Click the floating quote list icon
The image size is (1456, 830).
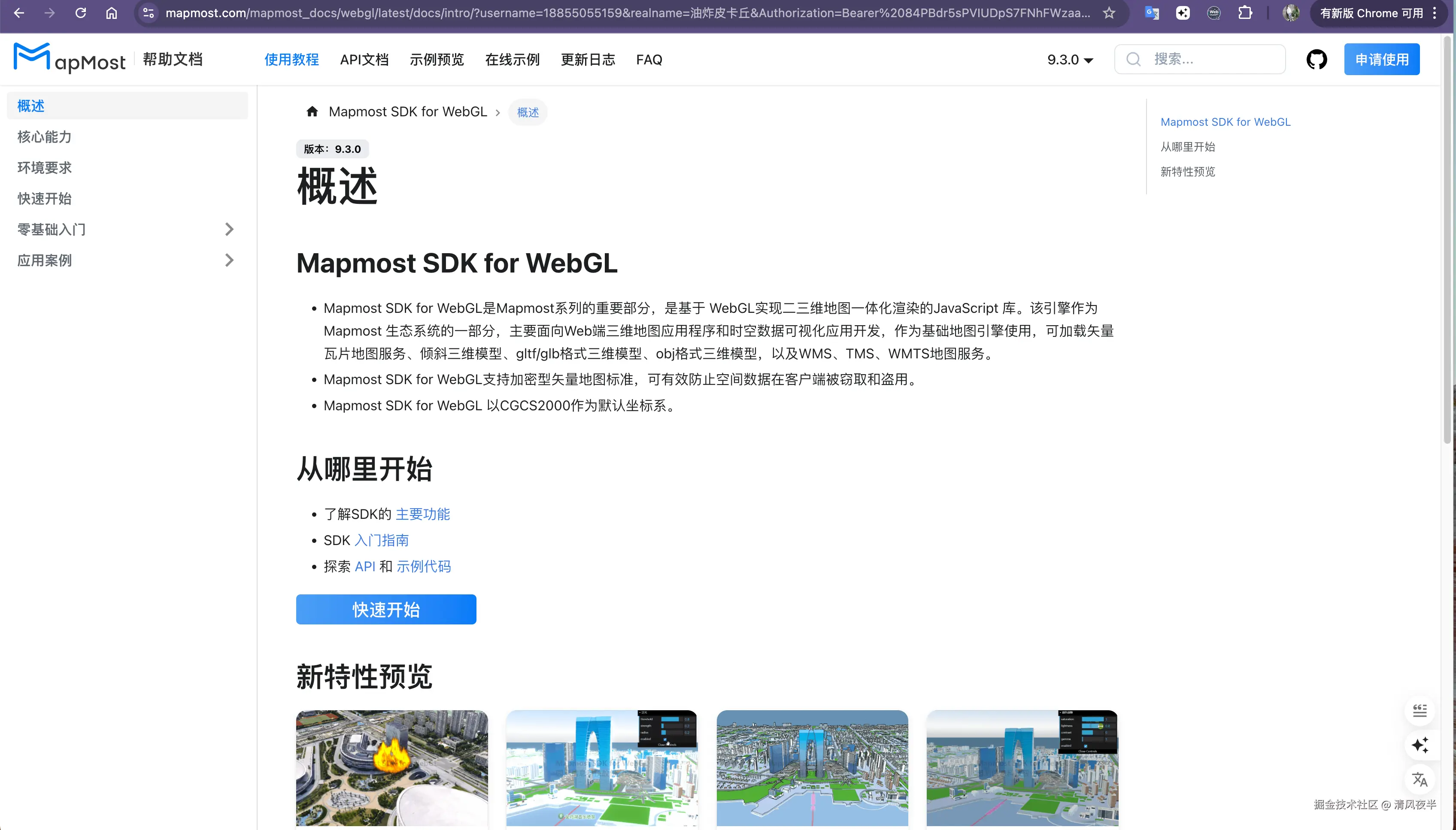[x=1420, y=710]
